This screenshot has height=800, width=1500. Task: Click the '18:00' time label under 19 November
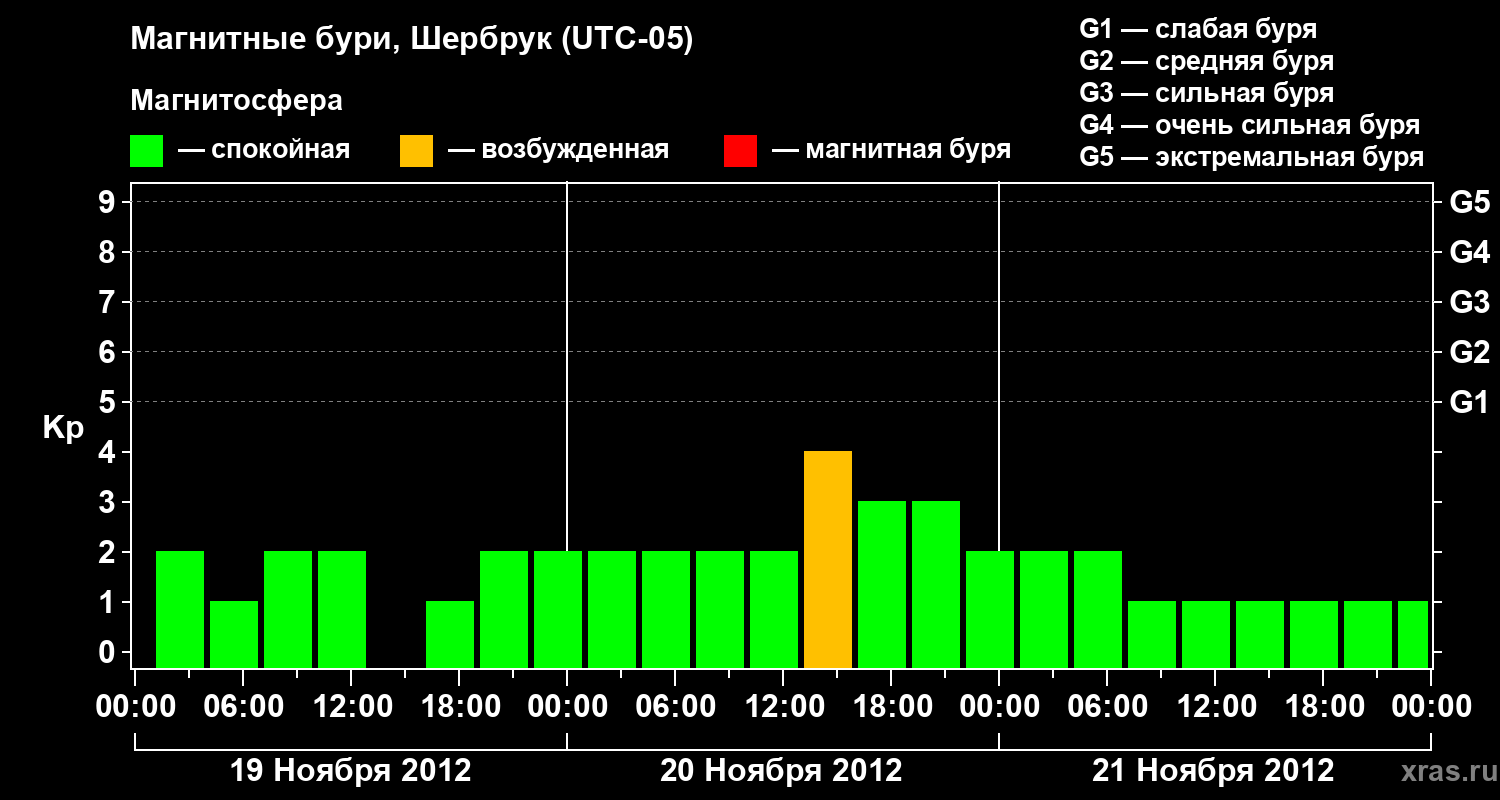coord(459,707)
